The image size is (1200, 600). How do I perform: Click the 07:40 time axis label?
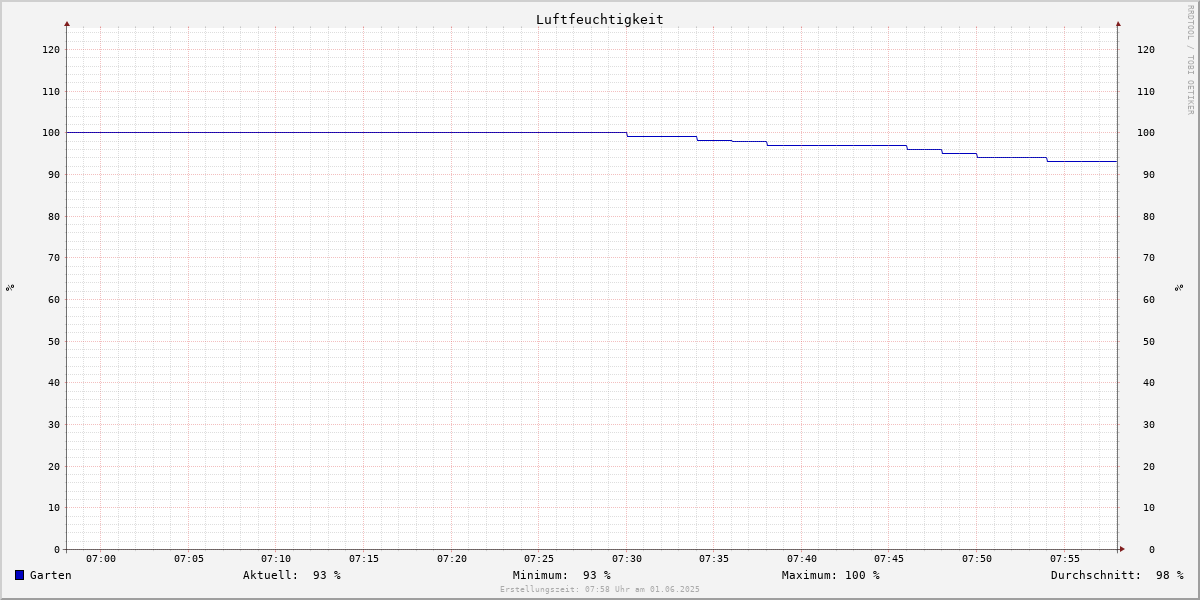tap(802, 559)
